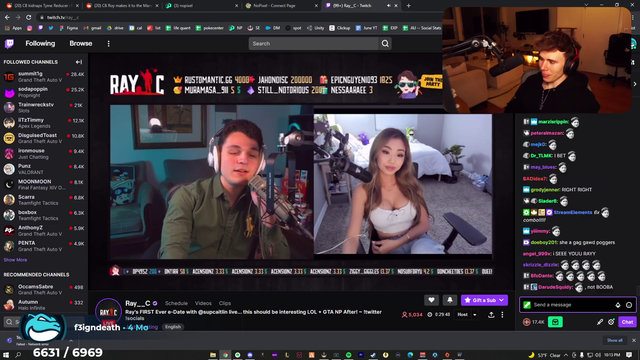The image size is (640, 360).
Task: Open the Browse page
Action: point(80,43)
